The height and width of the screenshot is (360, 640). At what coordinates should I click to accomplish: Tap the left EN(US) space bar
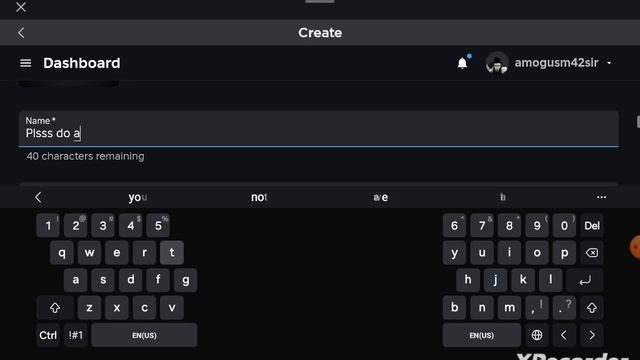pyautogui.click(x=144, y=335)
